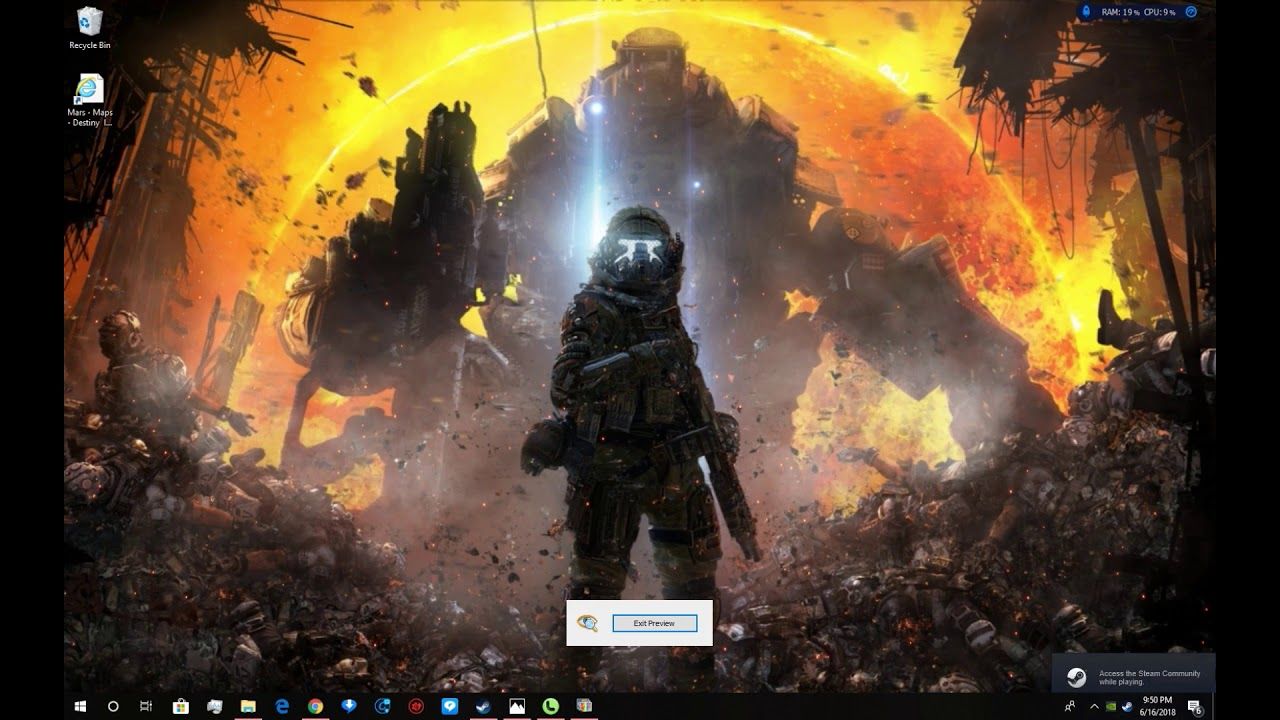The width and height of the screenshot is (1280, 720).
Task: Open the Steam icon in the system tray
Action: click(1126, 706)
